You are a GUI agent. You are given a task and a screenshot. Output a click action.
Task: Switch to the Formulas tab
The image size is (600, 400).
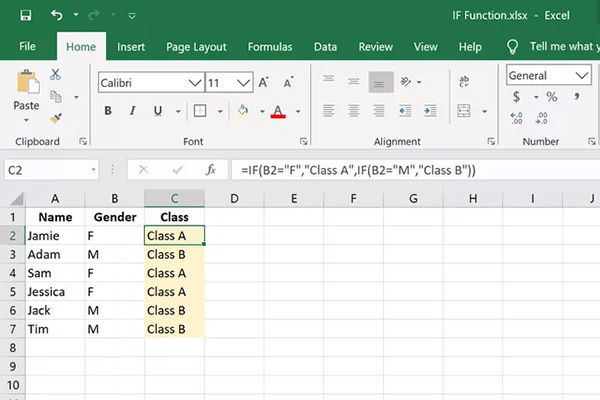(x=270, y=47)
